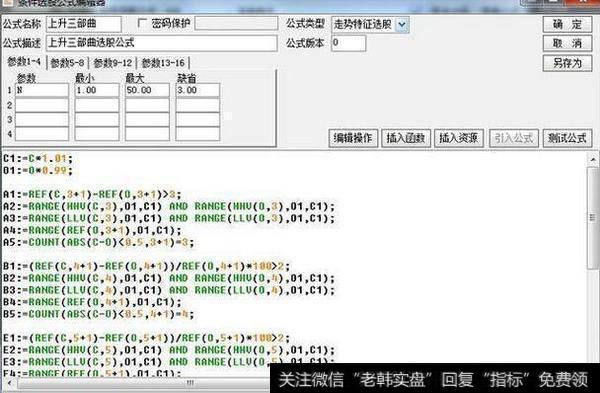Run the 测试公式 button

coord(567,138)
